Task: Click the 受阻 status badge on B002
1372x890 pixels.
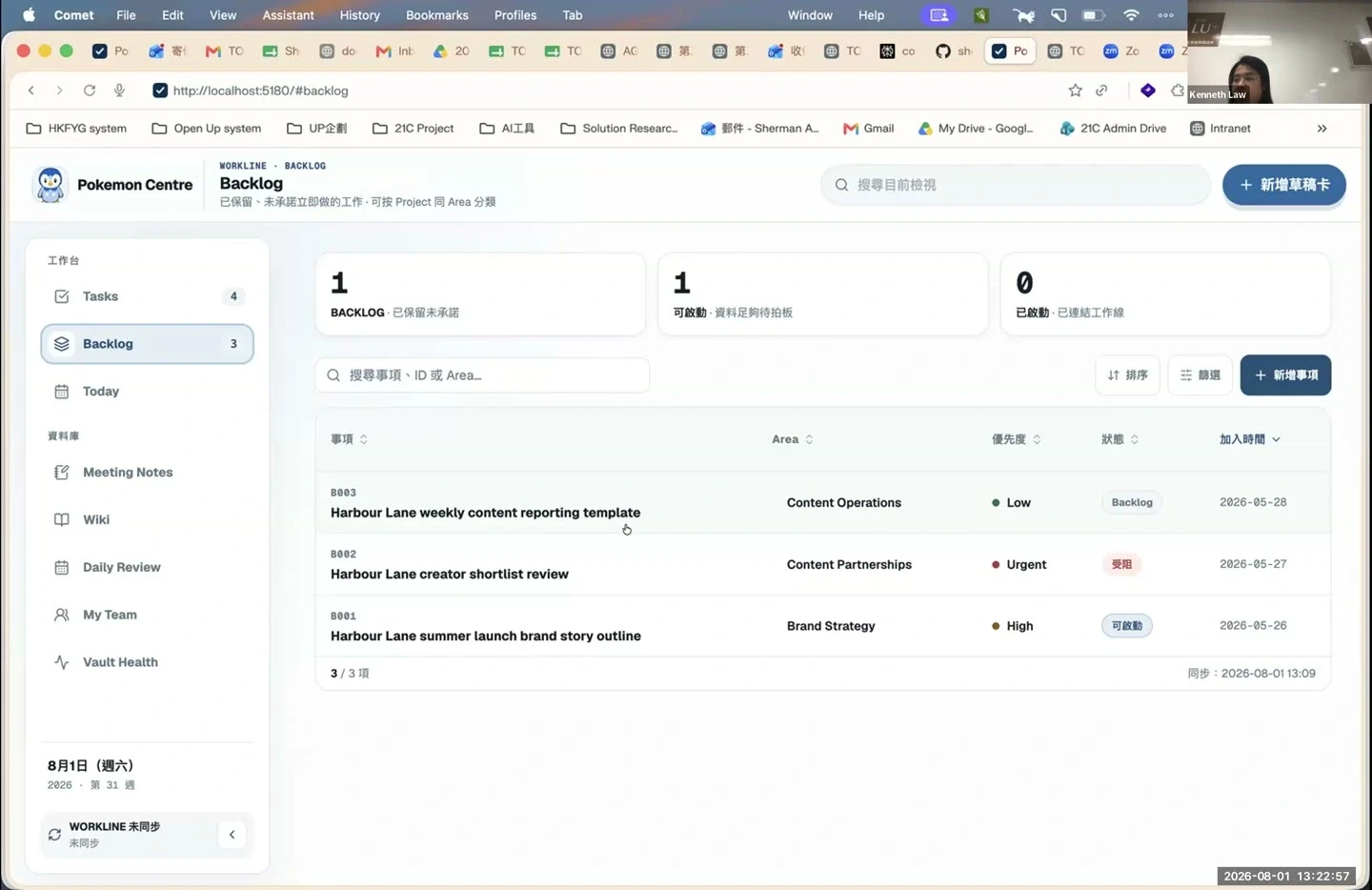Action: pyautogui.click(x=1121, y=564)
